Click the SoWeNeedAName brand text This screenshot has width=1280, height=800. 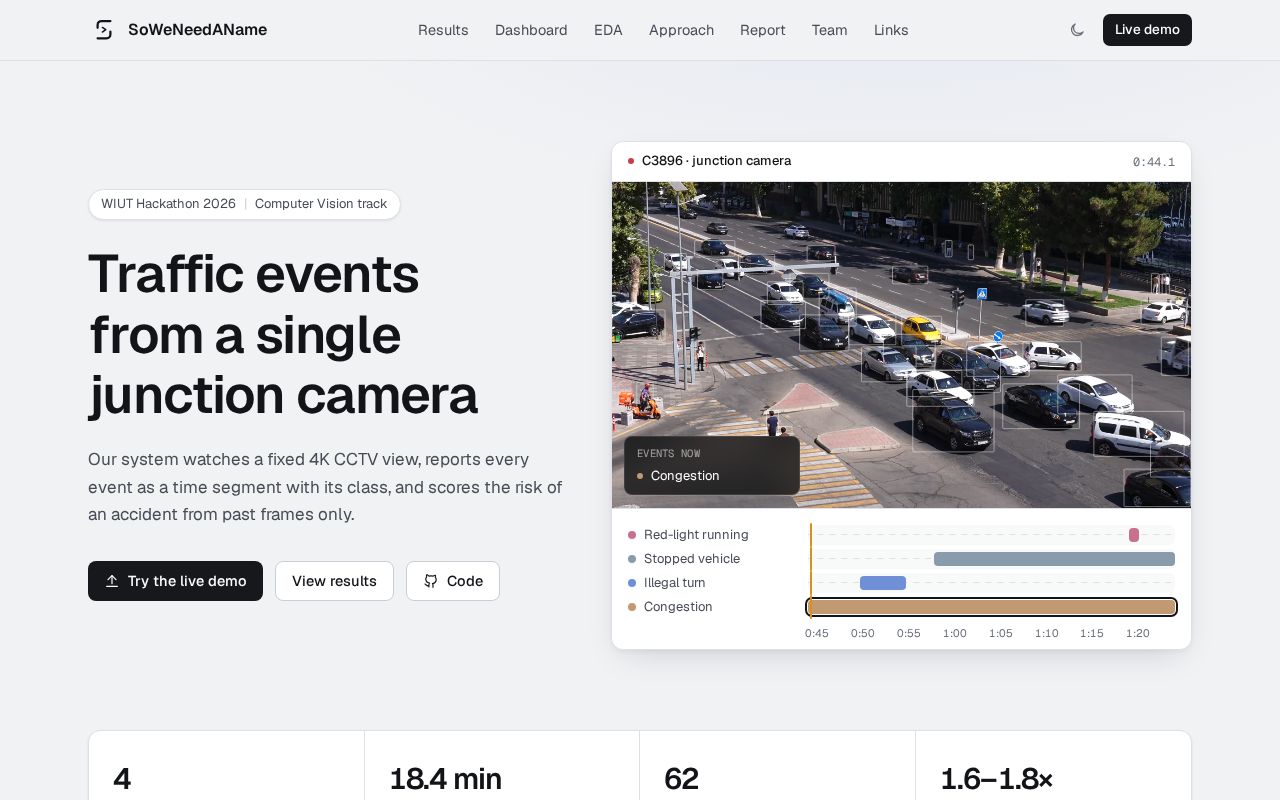tap(197, 30)
